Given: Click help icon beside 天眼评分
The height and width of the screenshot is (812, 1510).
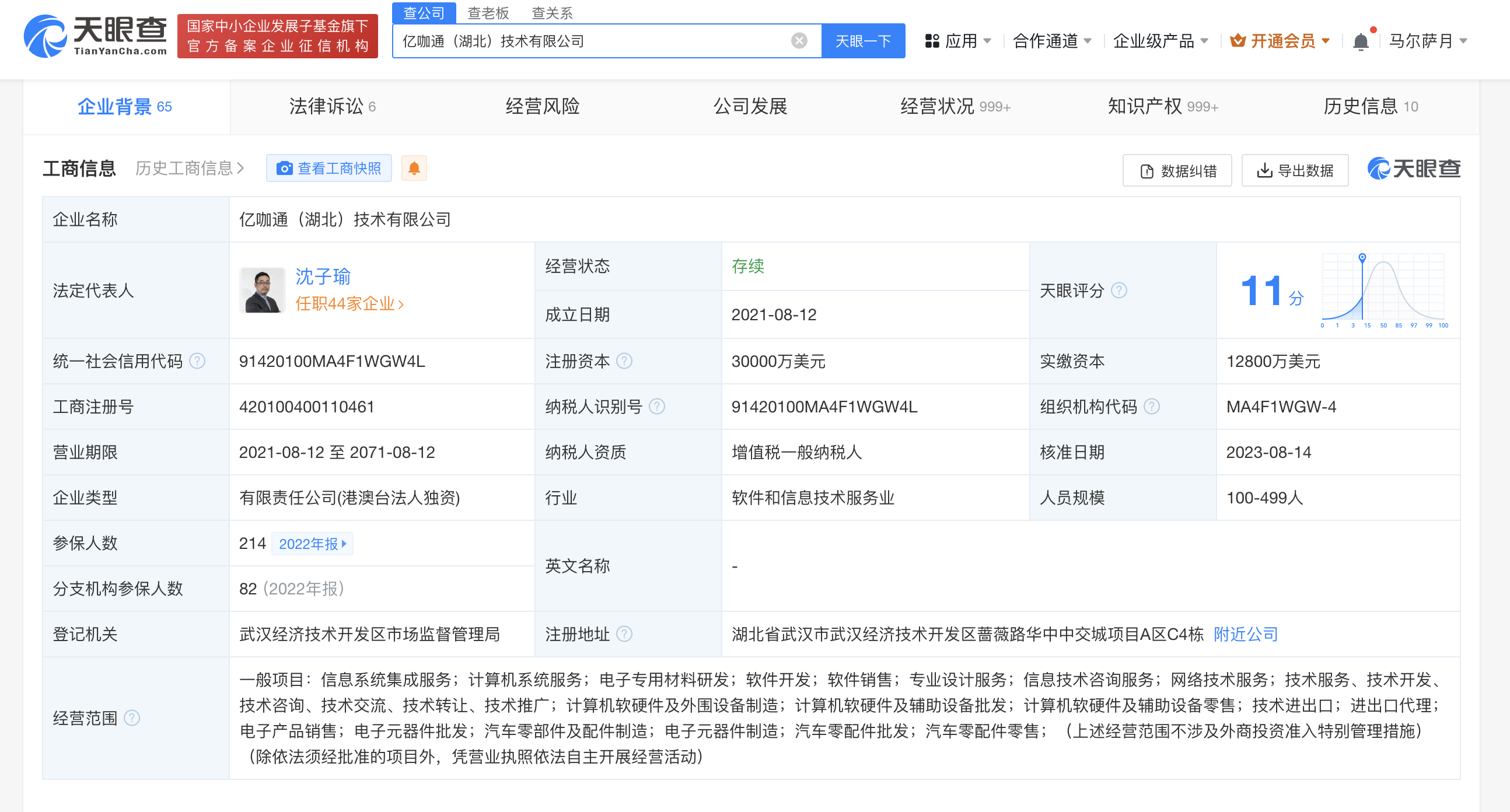Looking at the screenshot, I should [x=1119, y=290].
